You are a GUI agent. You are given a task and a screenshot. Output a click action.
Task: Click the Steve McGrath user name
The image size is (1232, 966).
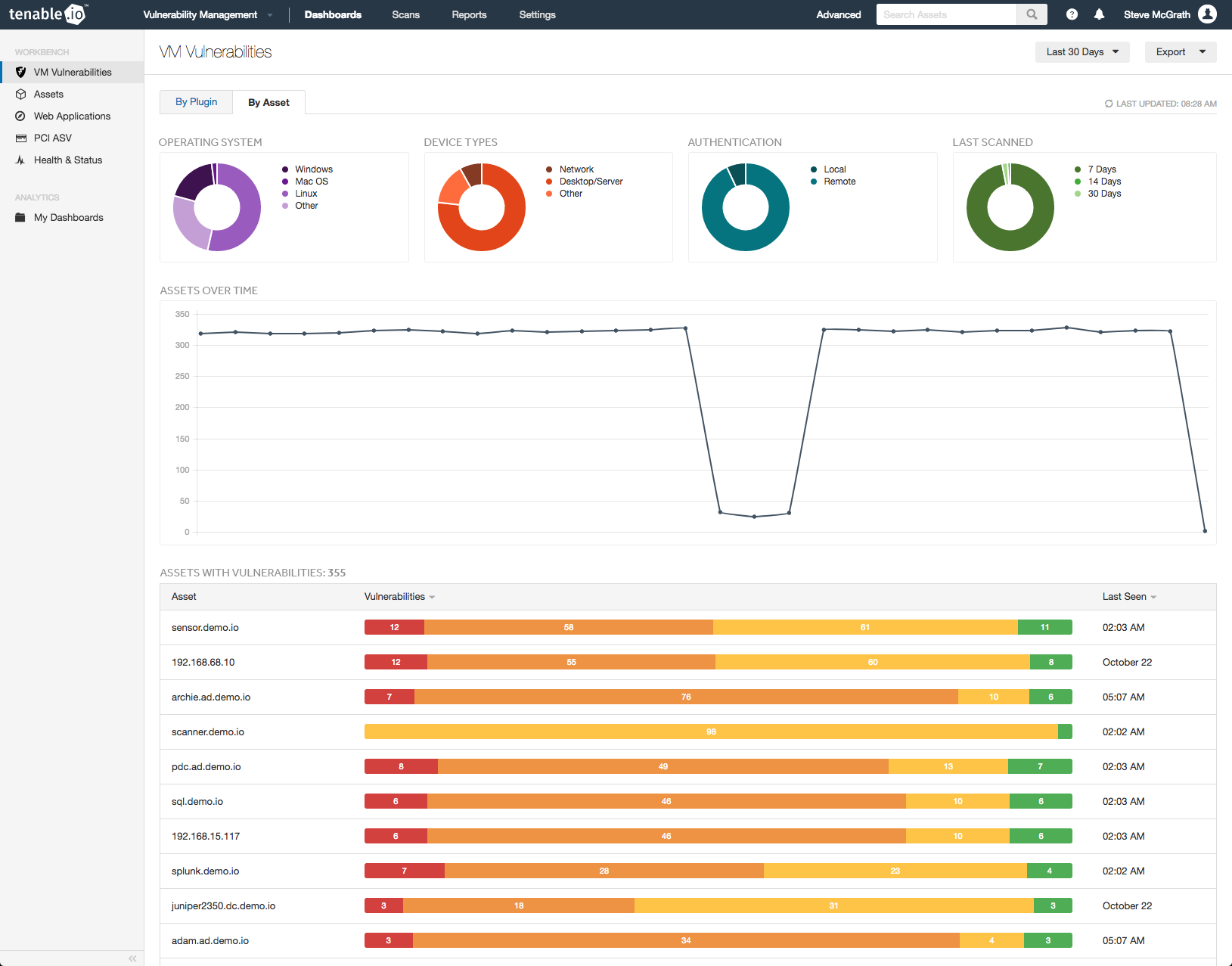[1157, 14]
